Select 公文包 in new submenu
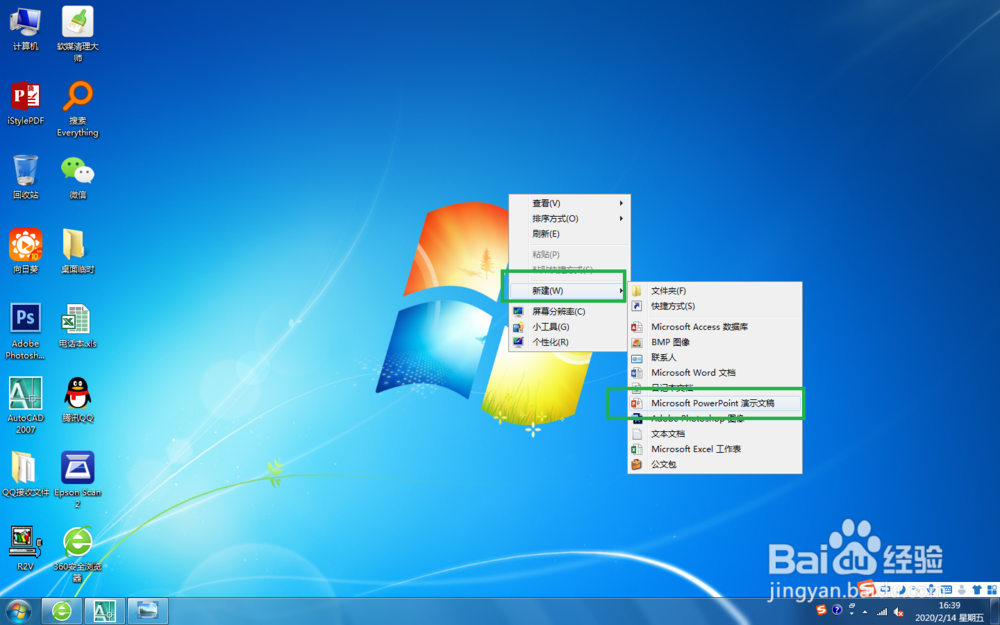 click(x=715, y=464)
